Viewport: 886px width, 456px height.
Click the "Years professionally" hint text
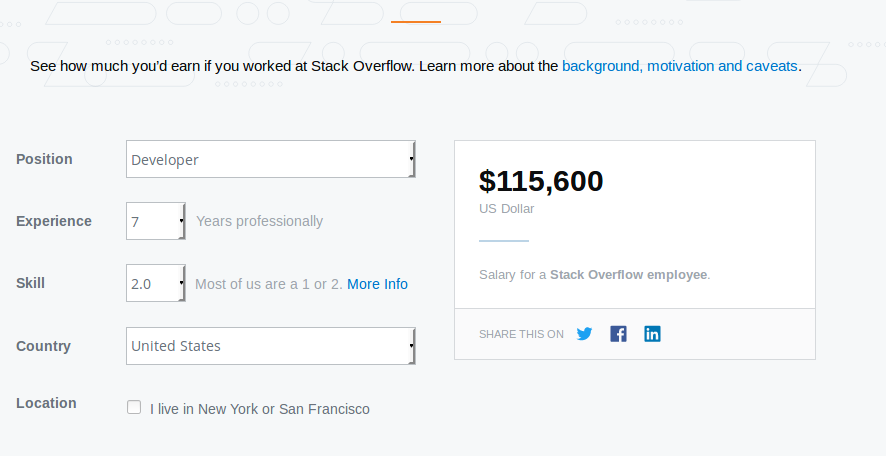point(259,221)
